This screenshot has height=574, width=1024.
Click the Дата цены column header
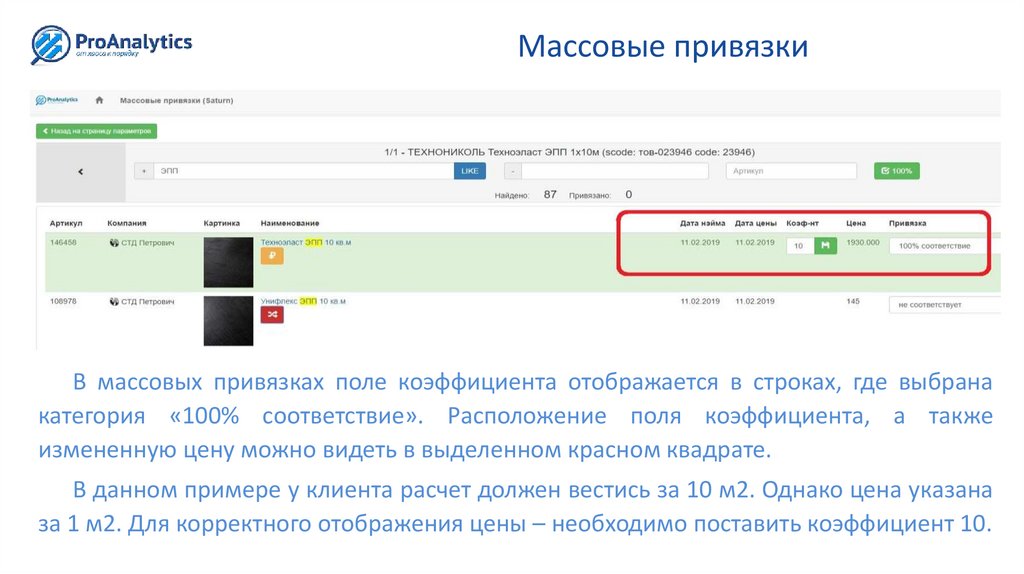point(756,223)
